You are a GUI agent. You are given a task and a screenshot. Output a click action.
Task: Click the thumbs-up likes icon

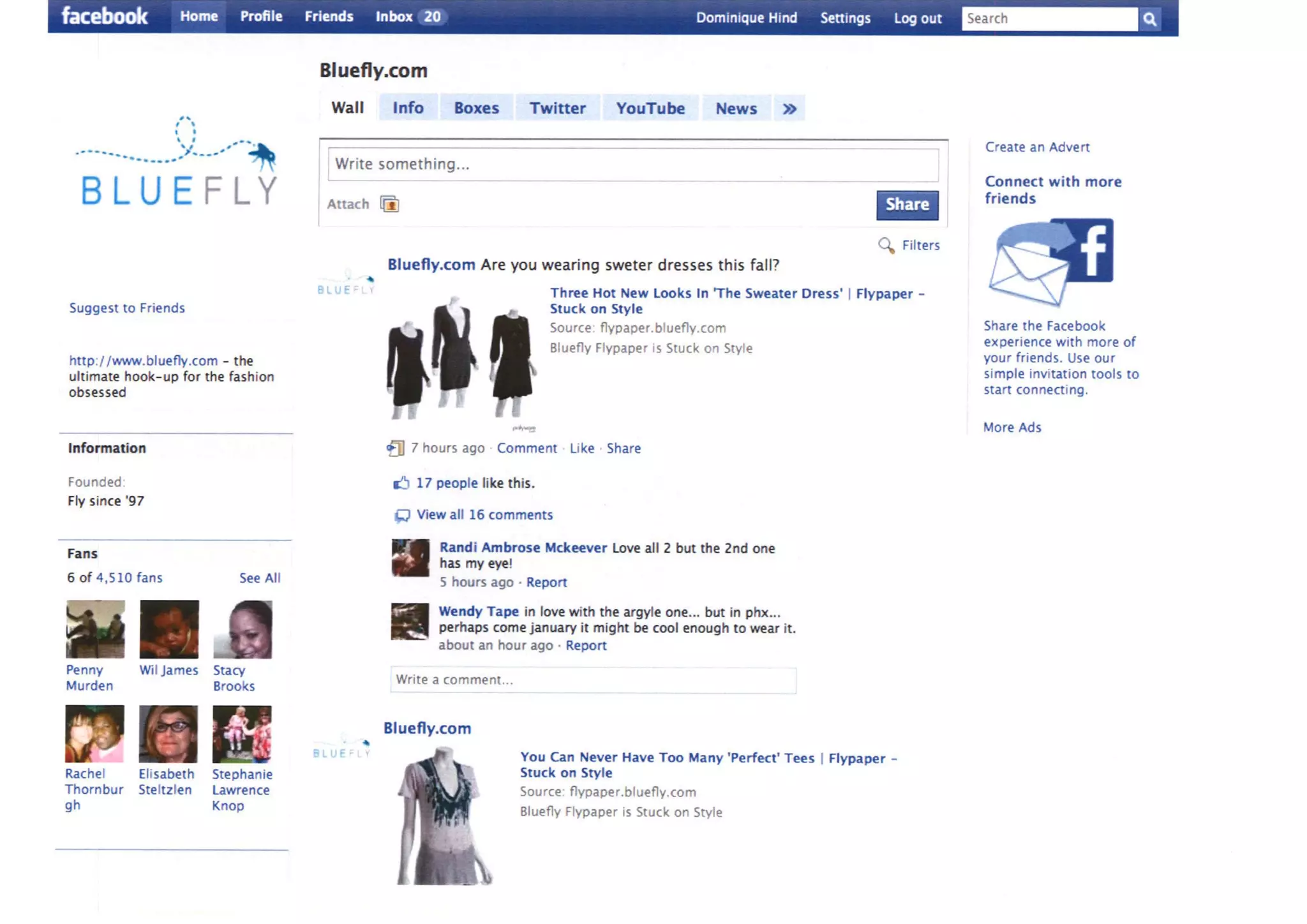click(401, 483)
